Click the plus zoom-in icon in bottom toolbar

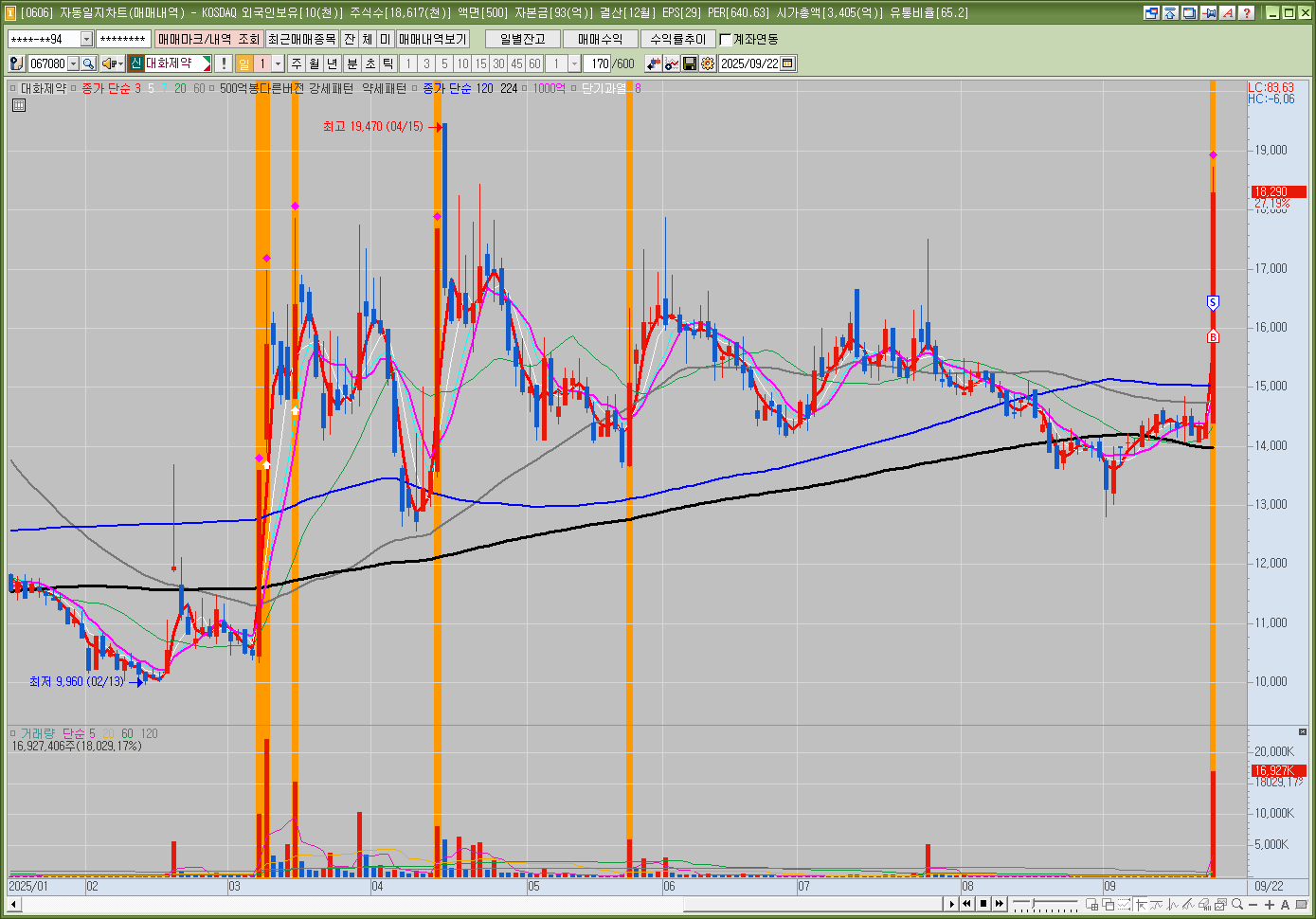(x=1270, y=904)
